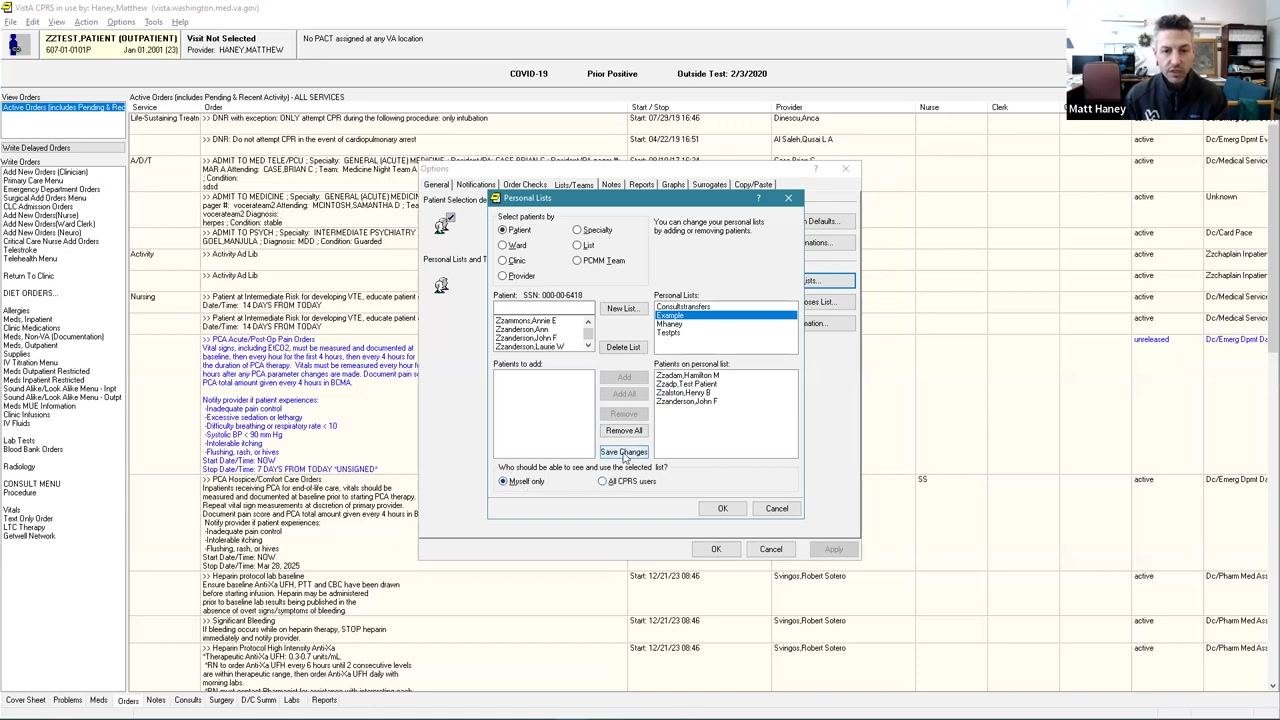Open the Notifications tab in Options
Viewport: 1280px width, 720px height.
475,185
